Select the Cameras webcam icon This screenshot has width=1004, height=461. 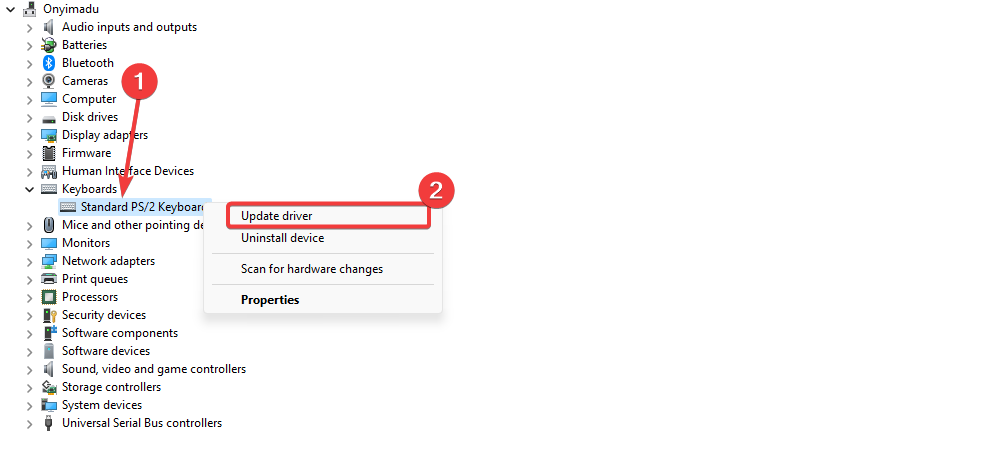click(x=49, y=81)
